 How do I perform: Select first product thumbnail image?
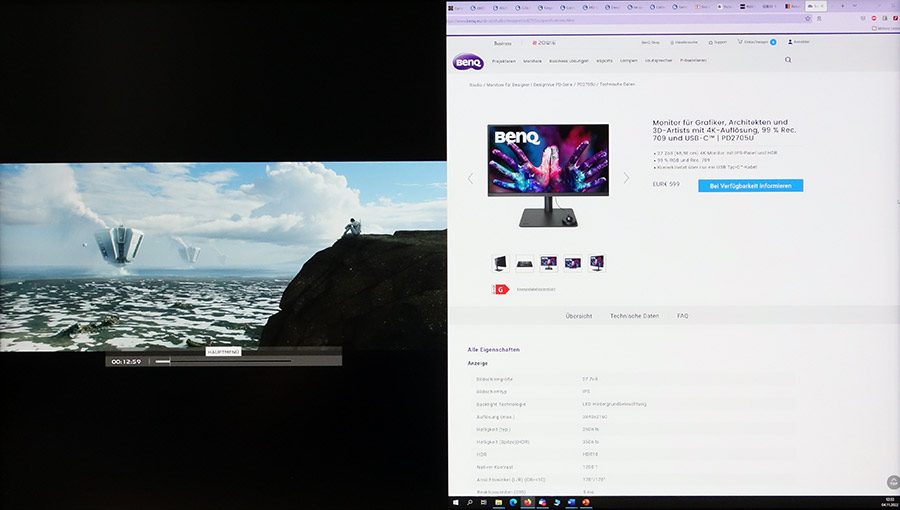coord(501,263)
